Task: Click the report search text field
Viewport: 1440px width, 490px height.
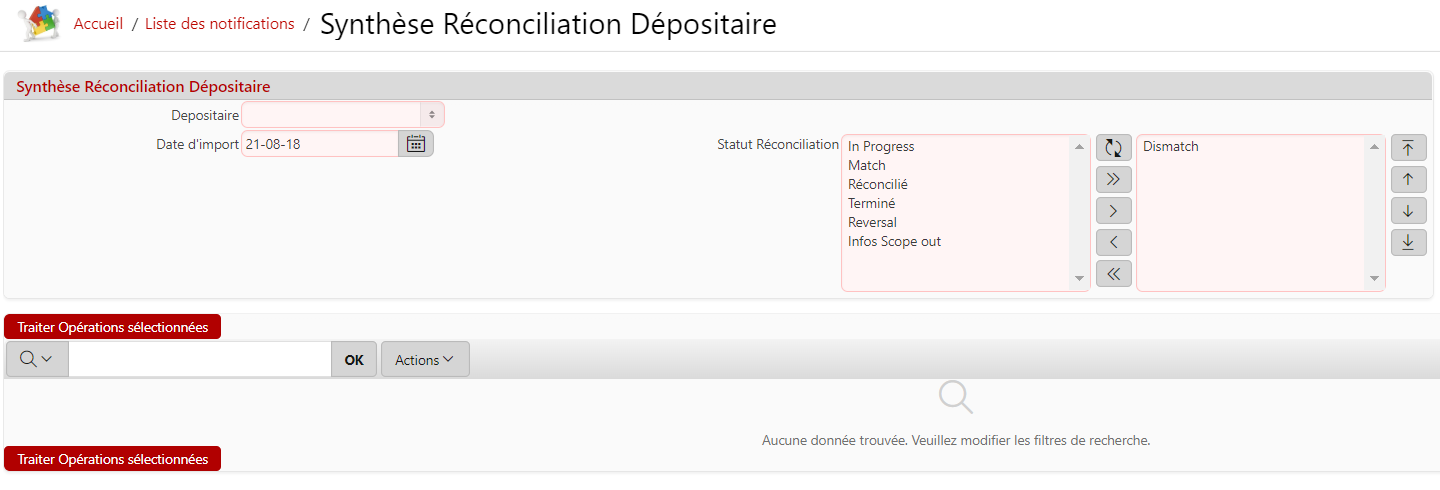Action: [x=200, y=360]
